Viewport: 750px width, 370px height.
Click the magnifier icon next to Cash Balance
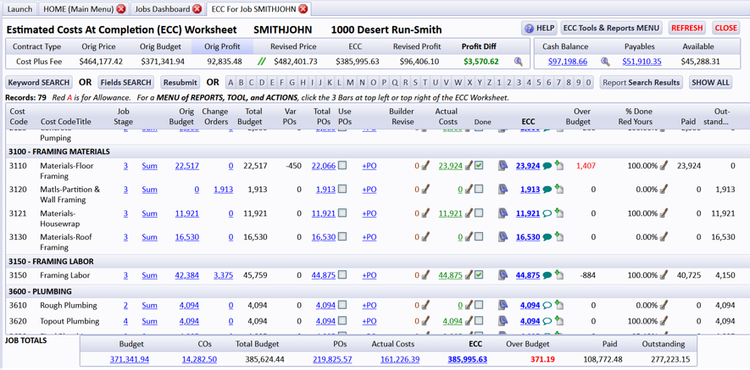pyautogui.click(x=605, y=61)
